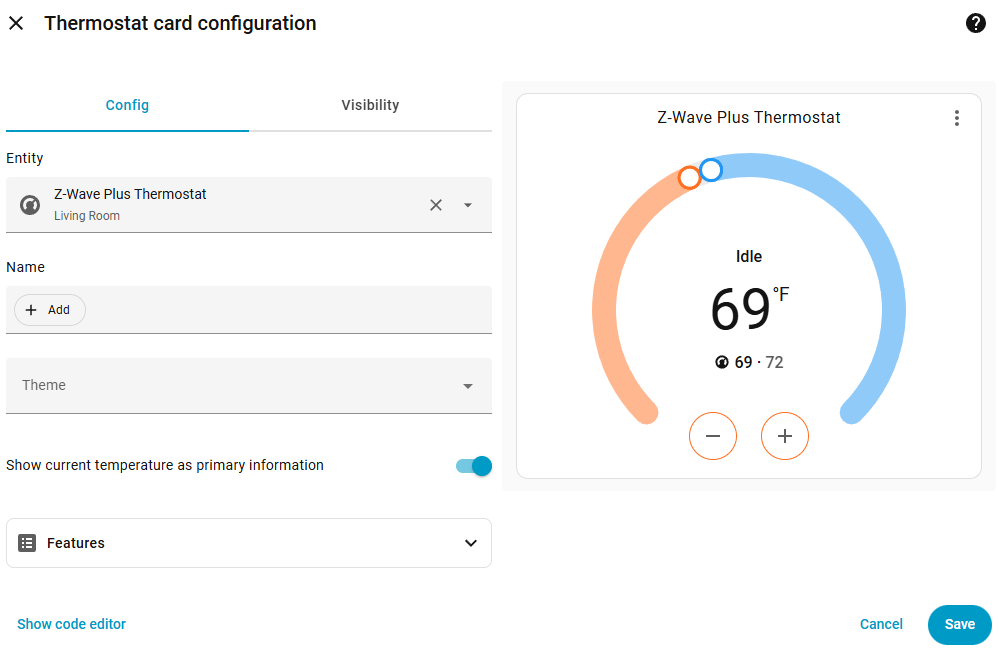Screen dimensions: 999x653
Task: Click the small thermostat icon beside target temperatures
Action: (722, 362)
